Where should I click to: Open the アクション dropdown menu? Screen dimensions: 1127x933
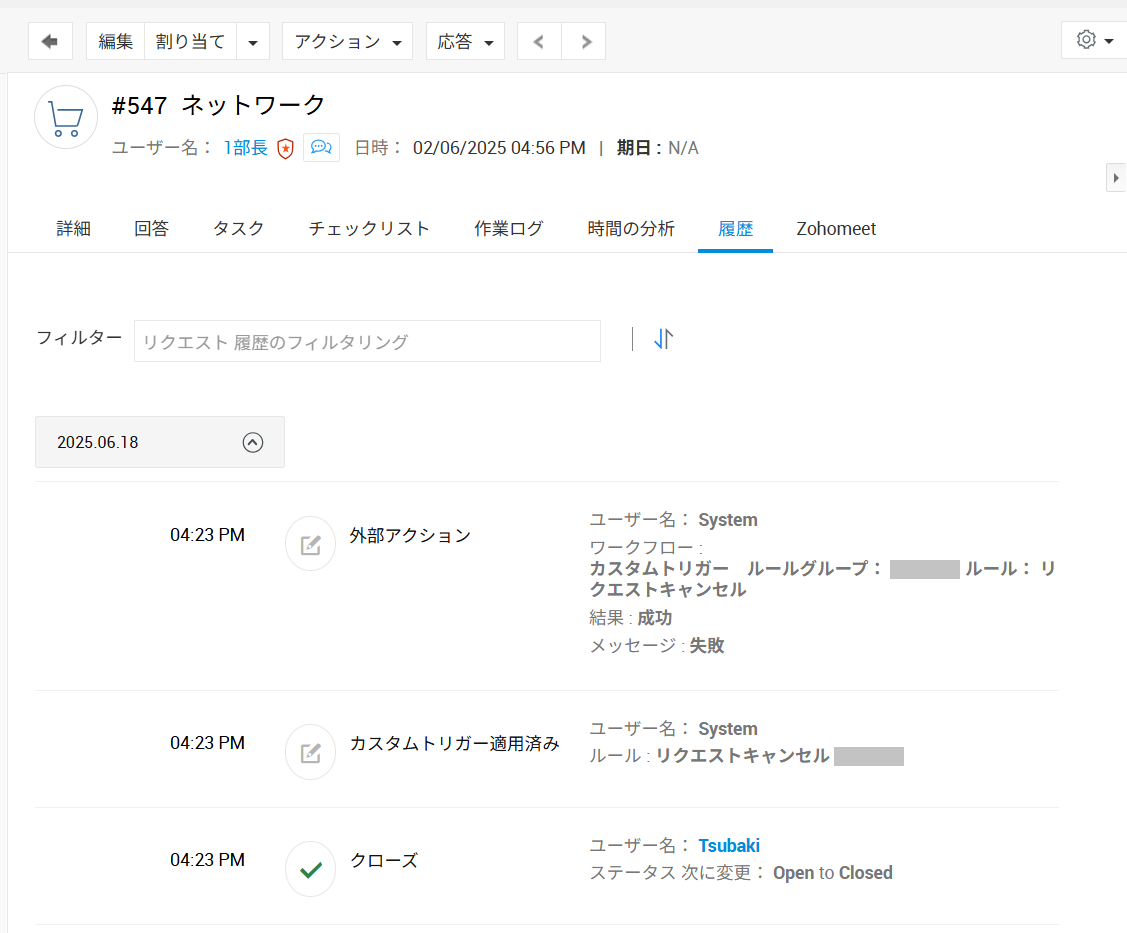[x=347, y=41]
